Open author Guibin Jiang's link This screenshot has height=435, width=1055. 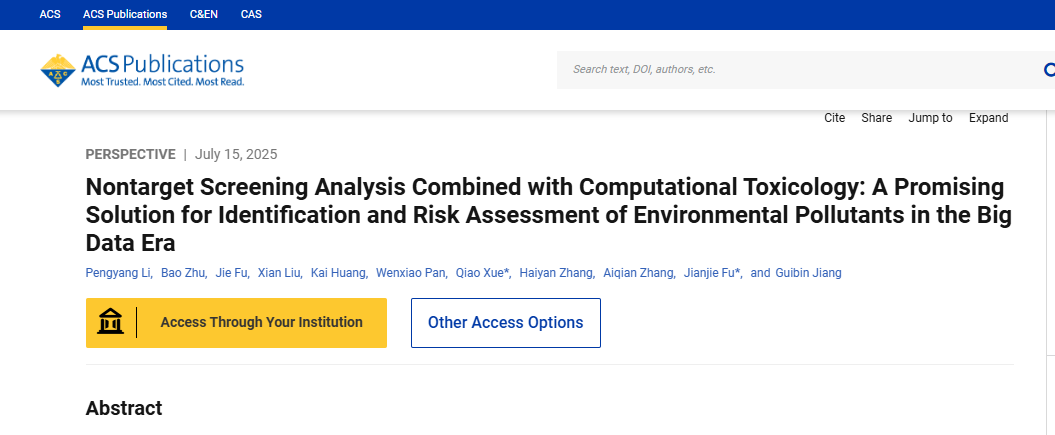coord(808,273)
